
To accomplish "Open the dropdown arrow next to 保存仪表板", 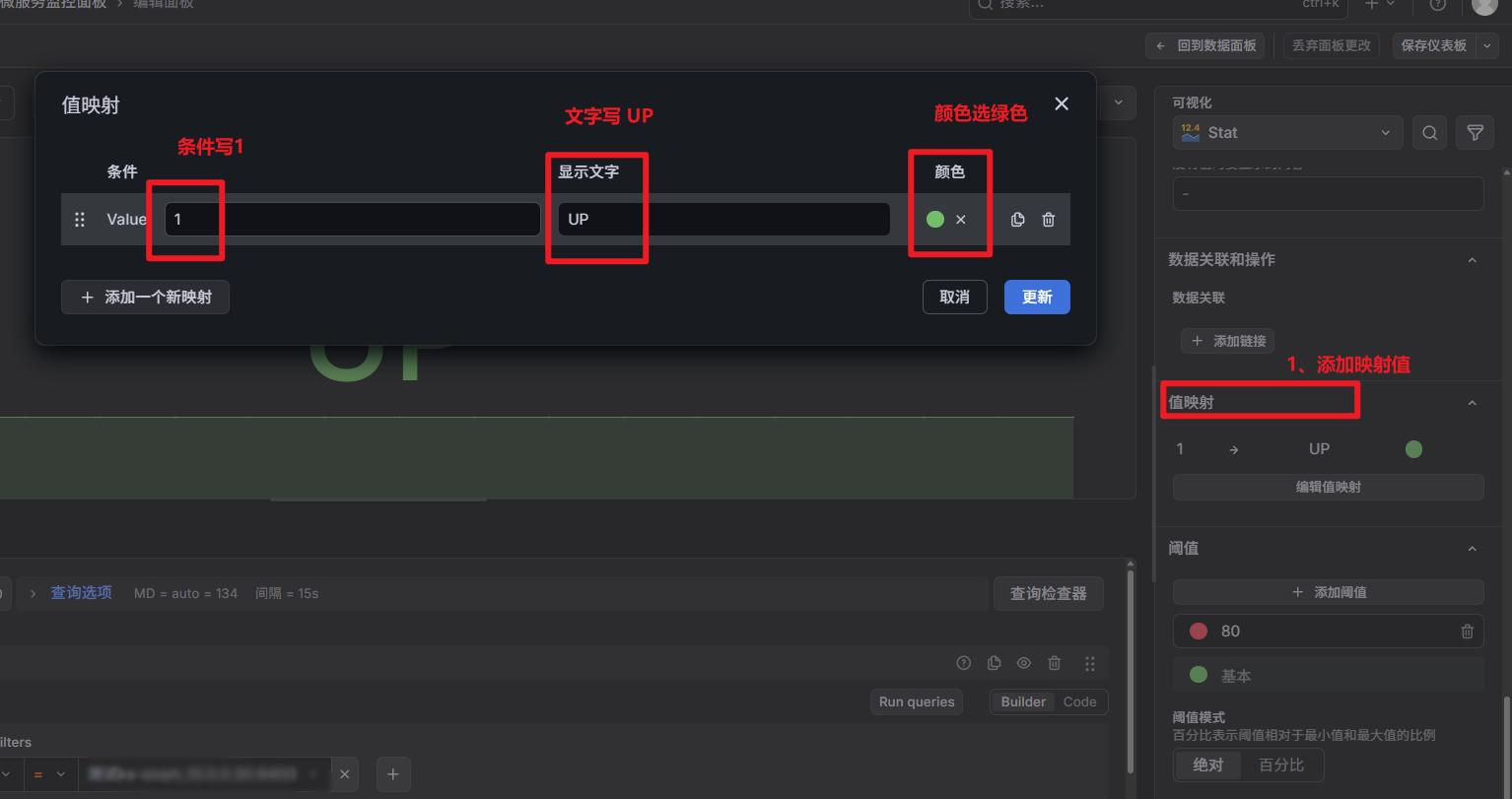I will 1487,45.
